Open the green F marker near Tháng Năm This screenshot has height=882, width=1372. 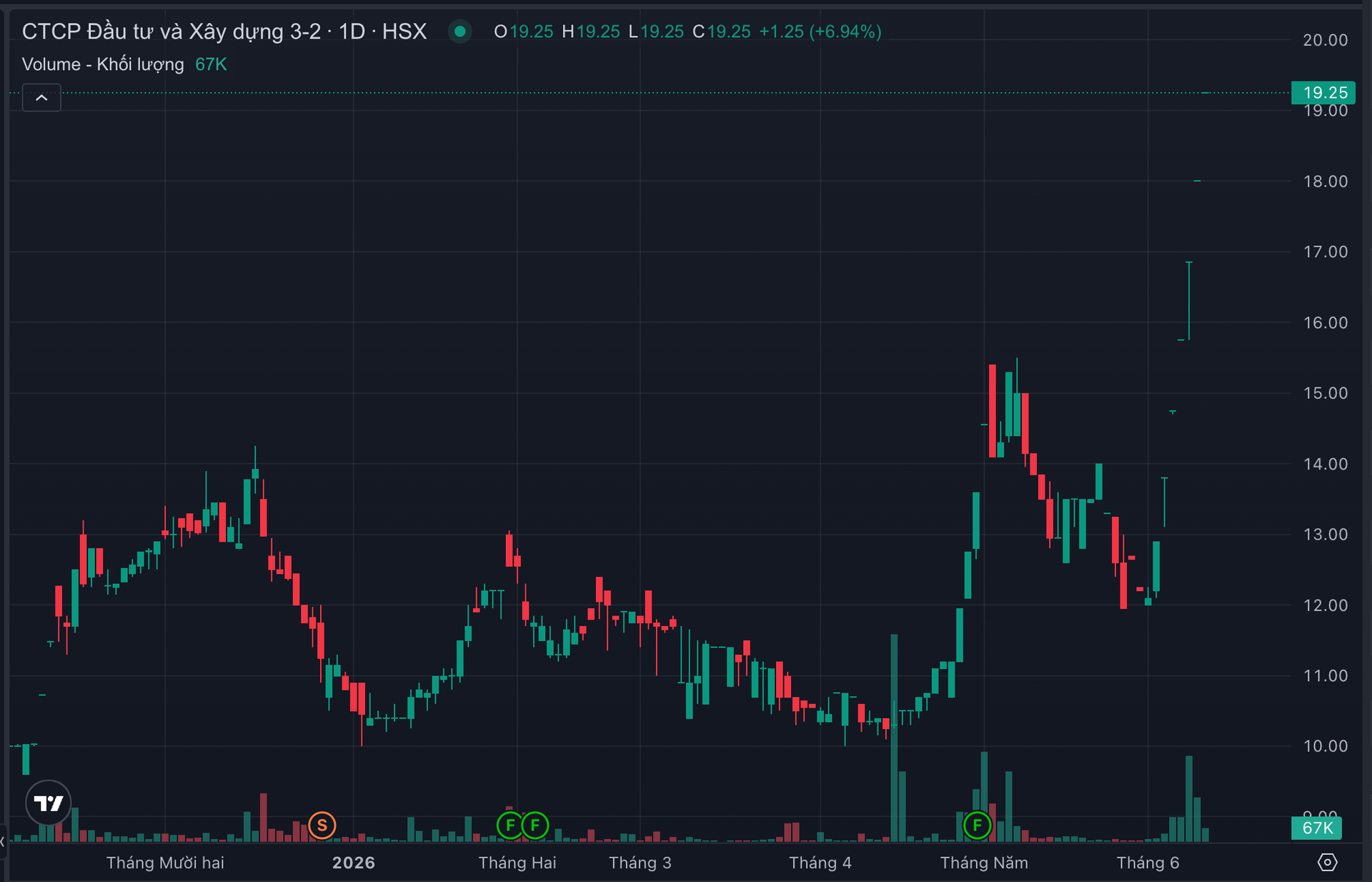tap(977, 826)
